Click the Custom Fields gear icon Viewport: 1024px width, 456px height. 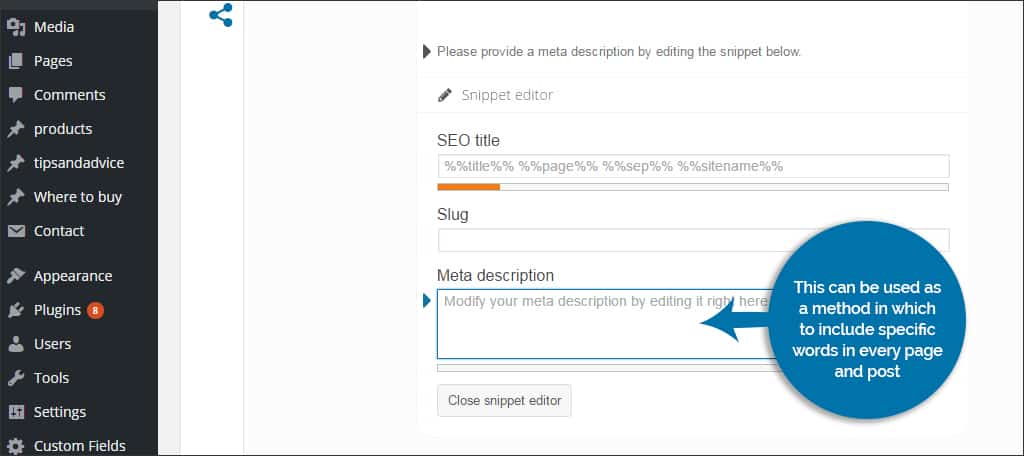[16, 446]
